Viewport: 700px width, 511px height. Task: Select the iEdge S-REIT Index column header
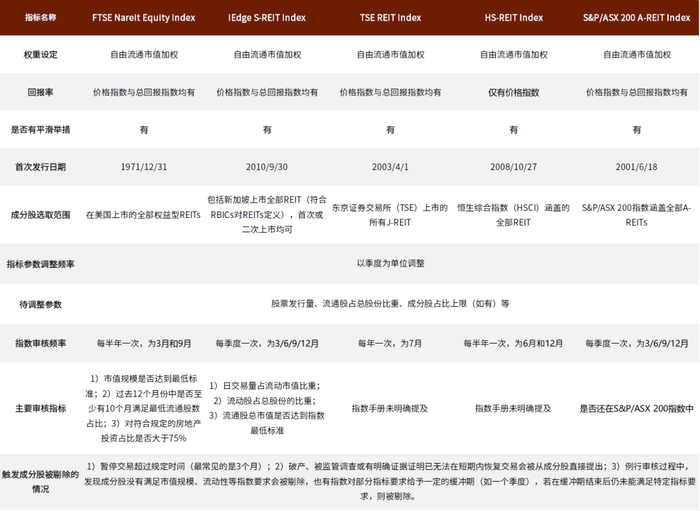[267, 18]
